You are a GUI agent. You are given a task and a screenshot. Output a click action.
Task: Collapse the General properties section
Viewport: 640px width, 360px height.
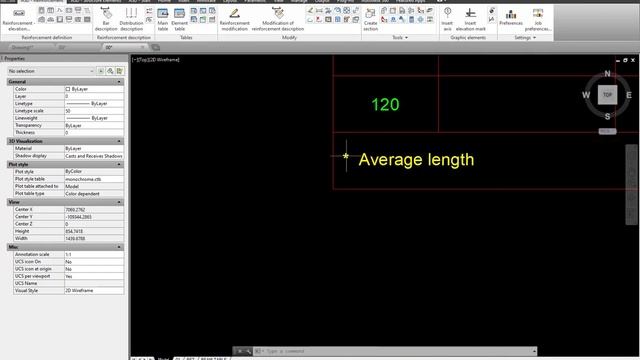[119, 82]
